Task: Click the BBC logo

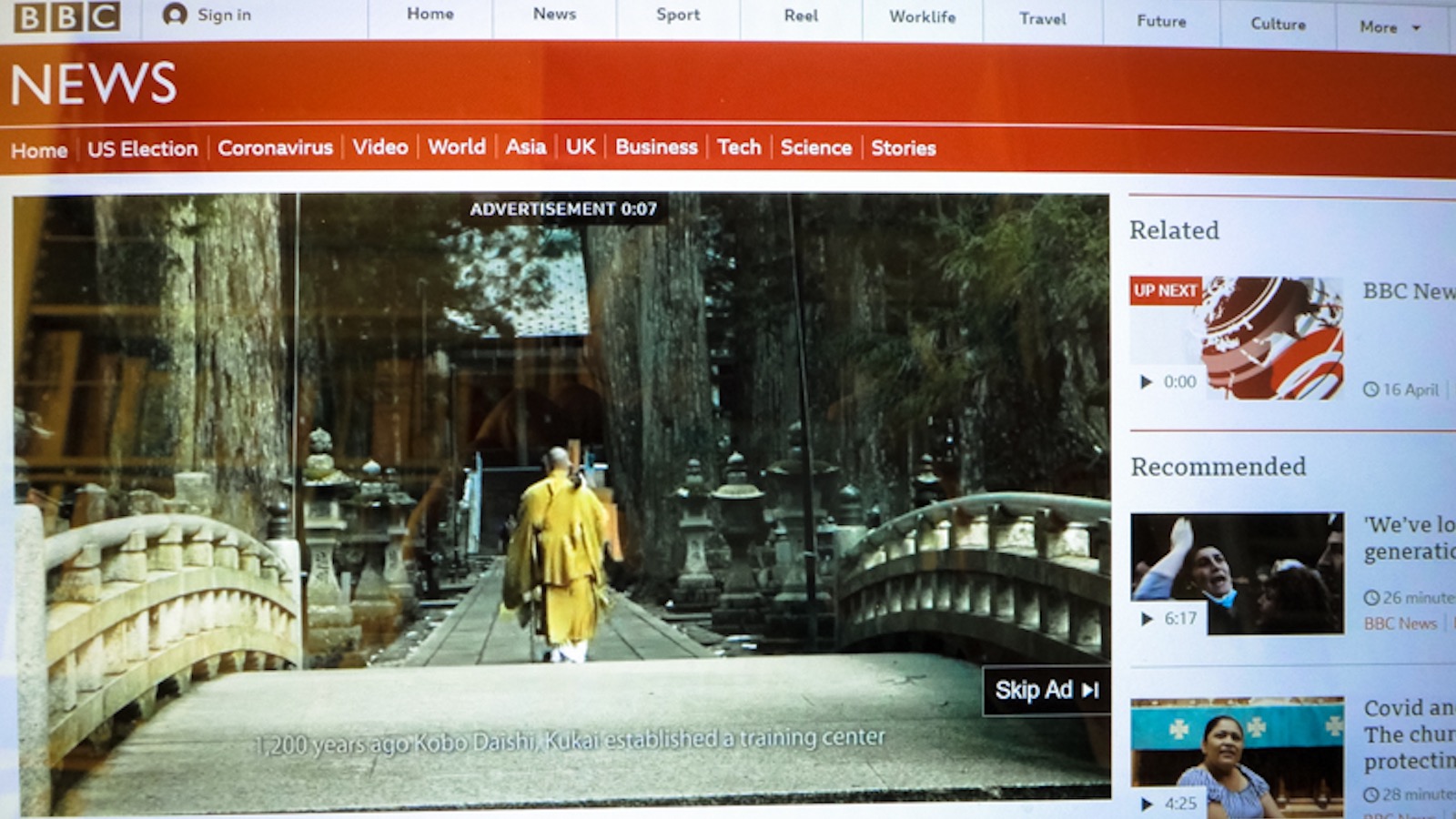Action: 67,16
